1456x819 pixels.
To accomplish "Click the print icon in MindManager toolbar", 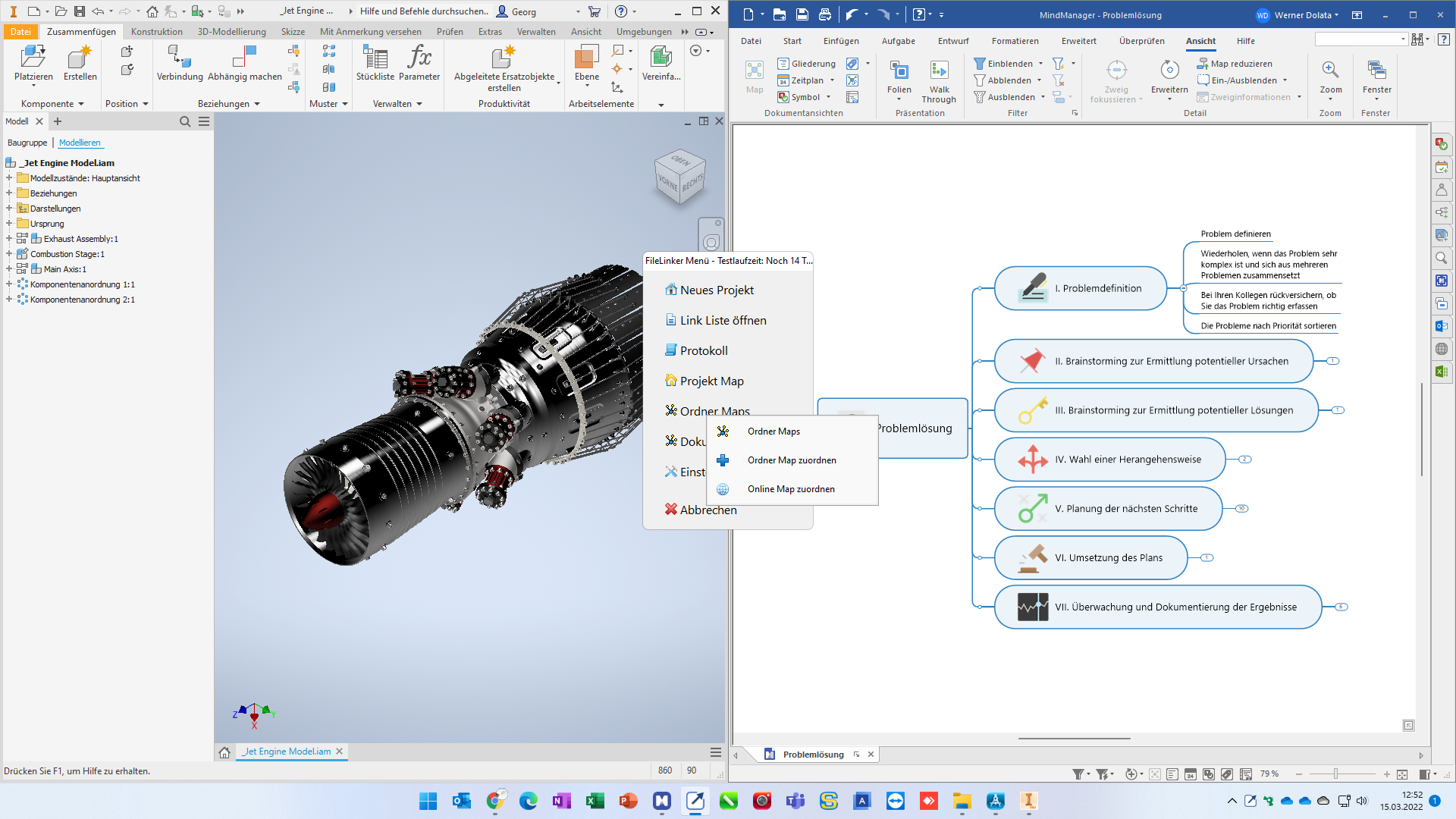I will tap(824, 14).
